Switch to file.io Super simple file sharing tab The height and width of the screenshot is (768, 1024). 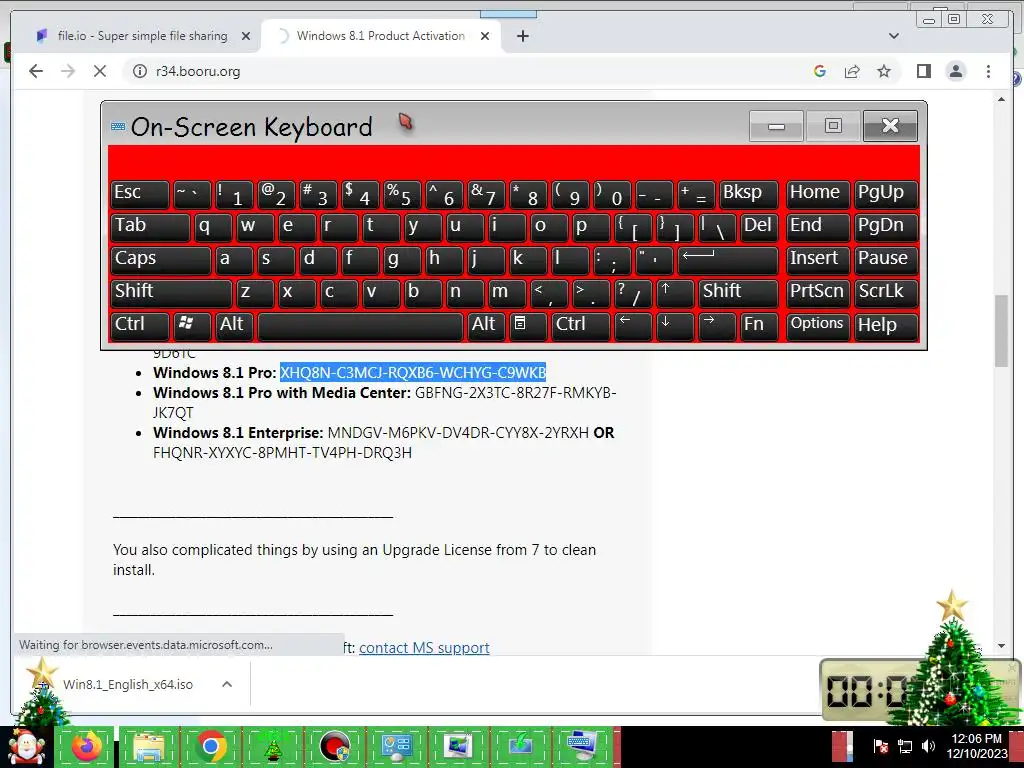142,36
